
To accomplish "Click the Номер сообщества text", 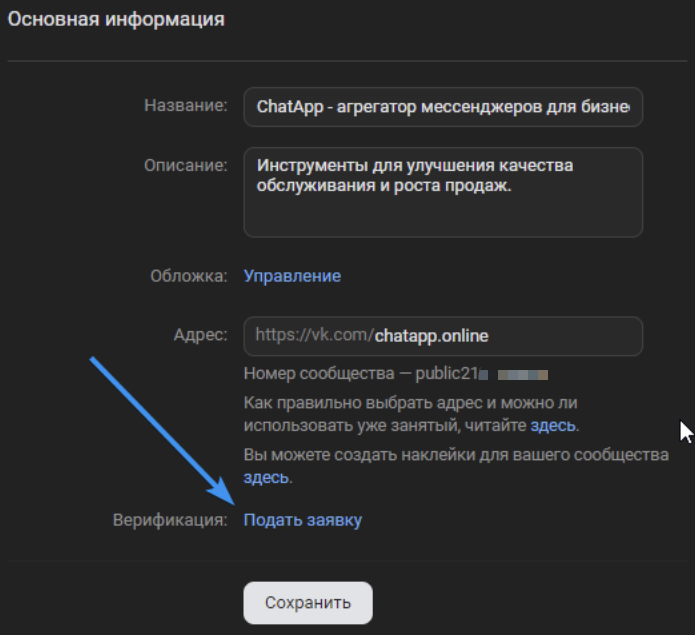I will (x=315, y=374).
